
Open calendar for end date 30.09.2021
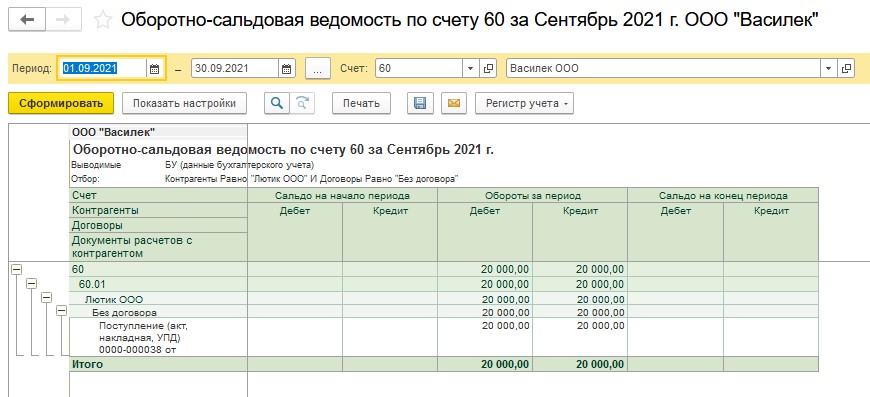[x=286, y=69]
